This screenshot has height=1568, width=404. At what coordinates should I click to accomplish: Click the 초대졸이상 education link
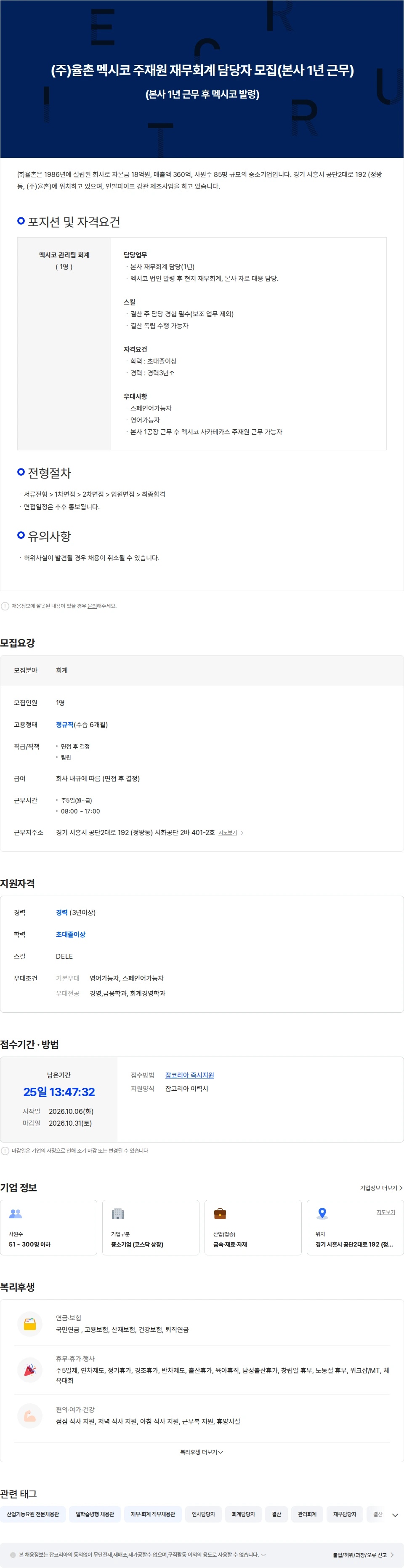pyautogui.click(x=71, y=934)
